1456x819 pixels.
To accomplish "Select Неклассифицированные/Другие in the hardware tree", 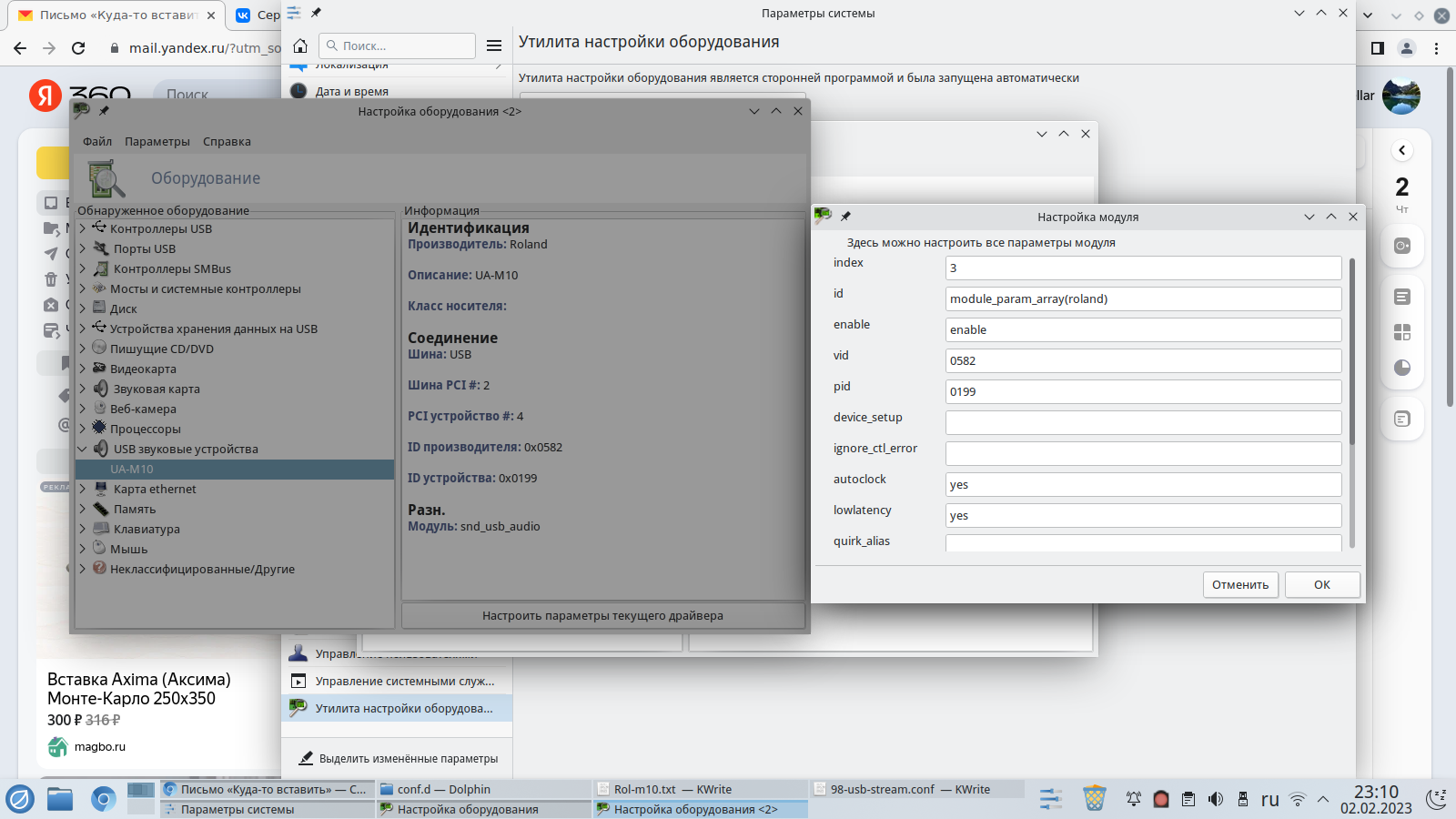I will (202, 569).
